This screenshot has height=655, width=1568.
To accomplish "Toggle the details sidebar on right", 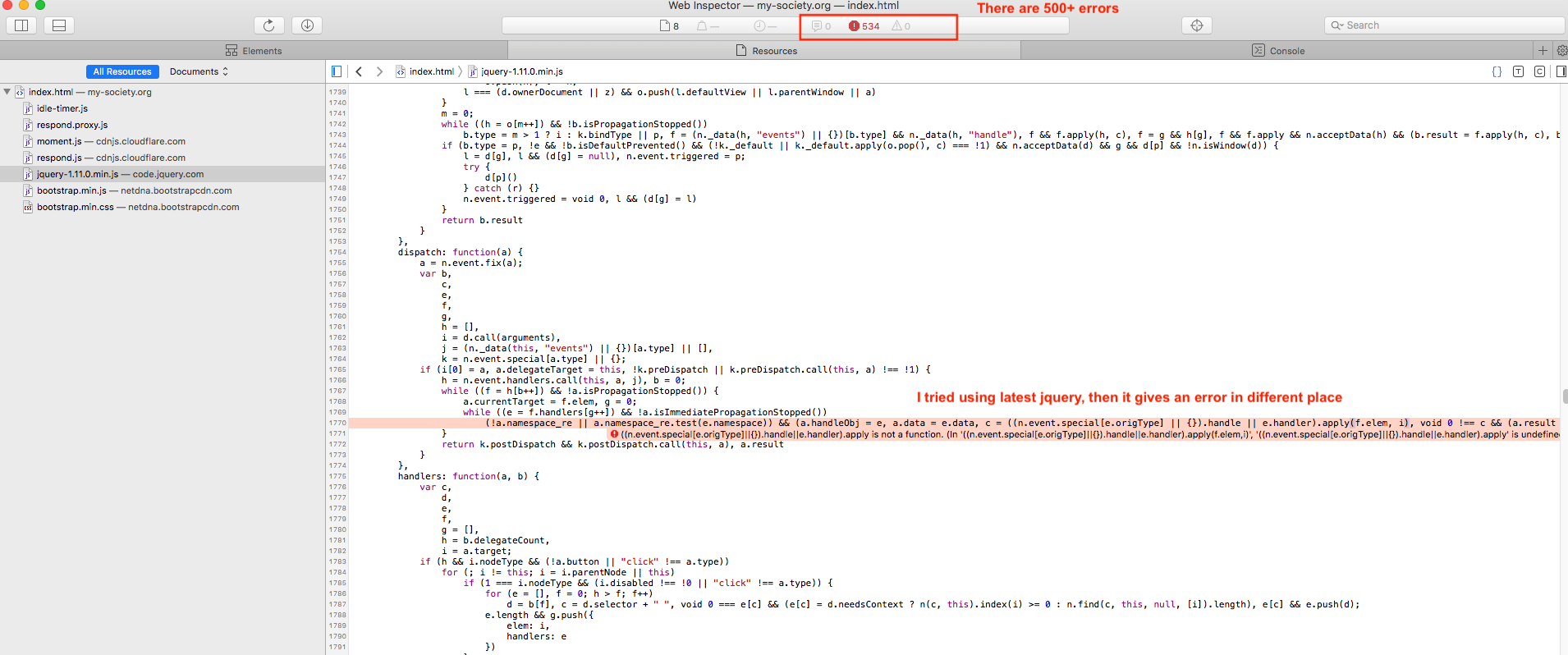I will coord(1561,71).
